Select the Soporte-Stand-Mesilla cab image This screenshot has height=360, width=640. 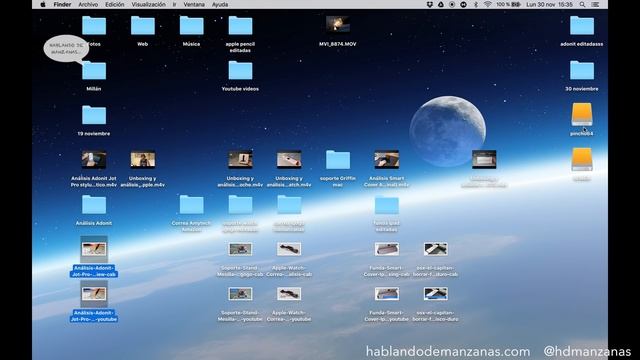tap(240, 249)
